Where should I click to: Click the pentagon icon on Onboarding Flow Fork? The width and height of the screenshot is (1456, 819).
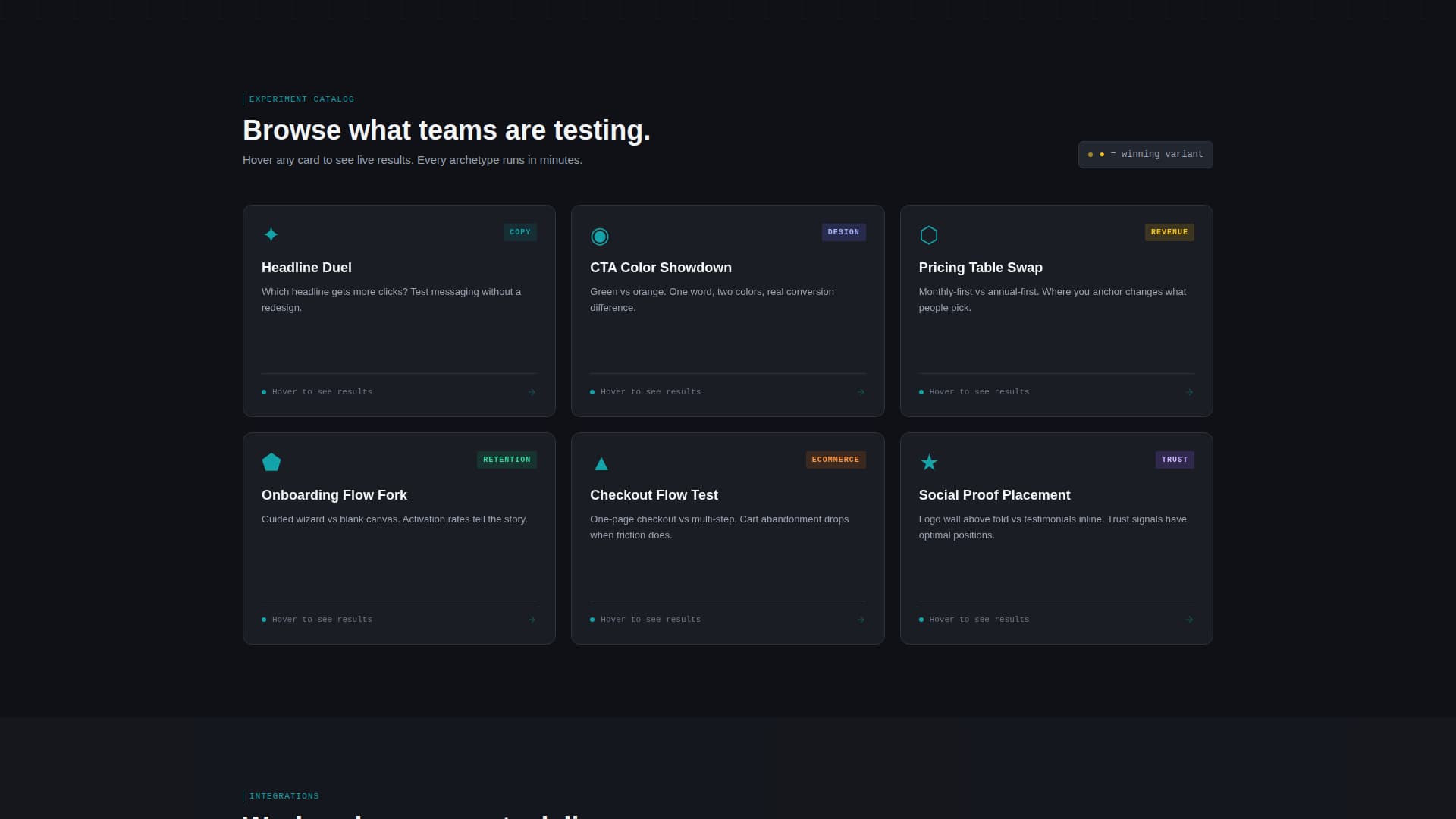[x=271, y=462]
